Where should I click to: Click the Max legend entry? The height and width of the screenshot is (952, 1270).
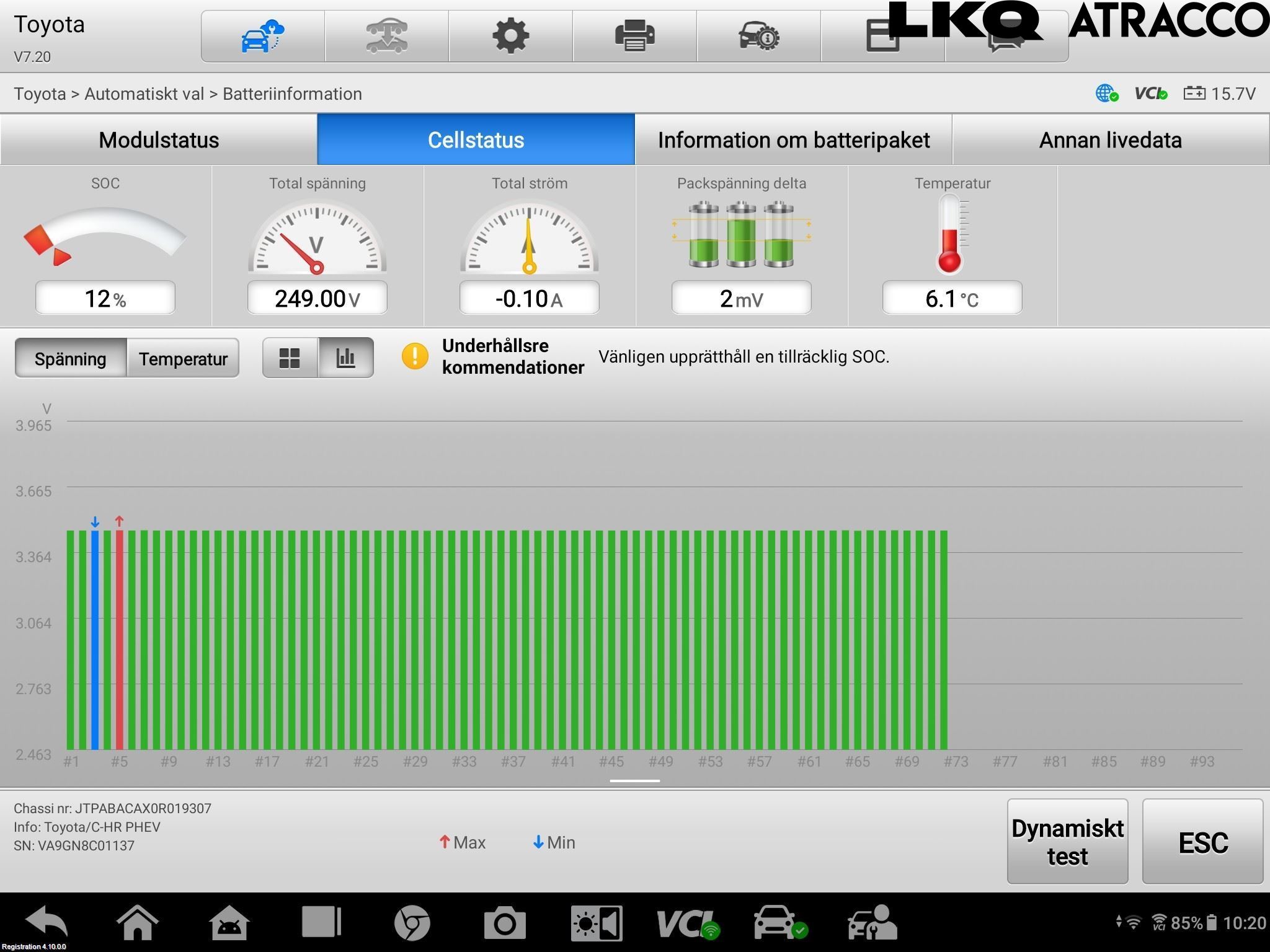pyautogui.click(x=463, y=842)
